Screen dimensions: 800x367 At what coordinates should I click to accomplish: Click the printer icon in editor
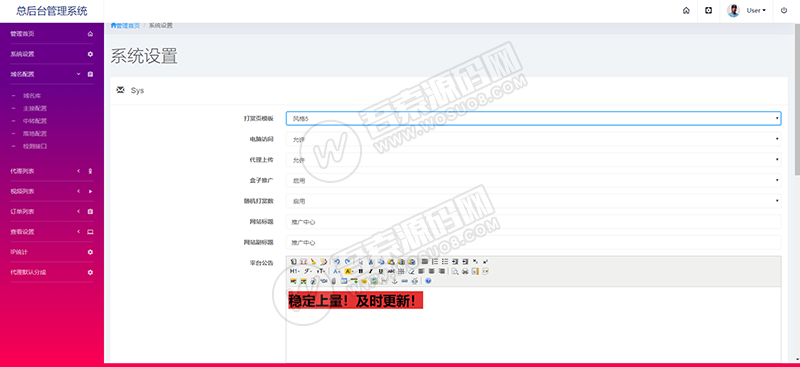click(465, 271)
